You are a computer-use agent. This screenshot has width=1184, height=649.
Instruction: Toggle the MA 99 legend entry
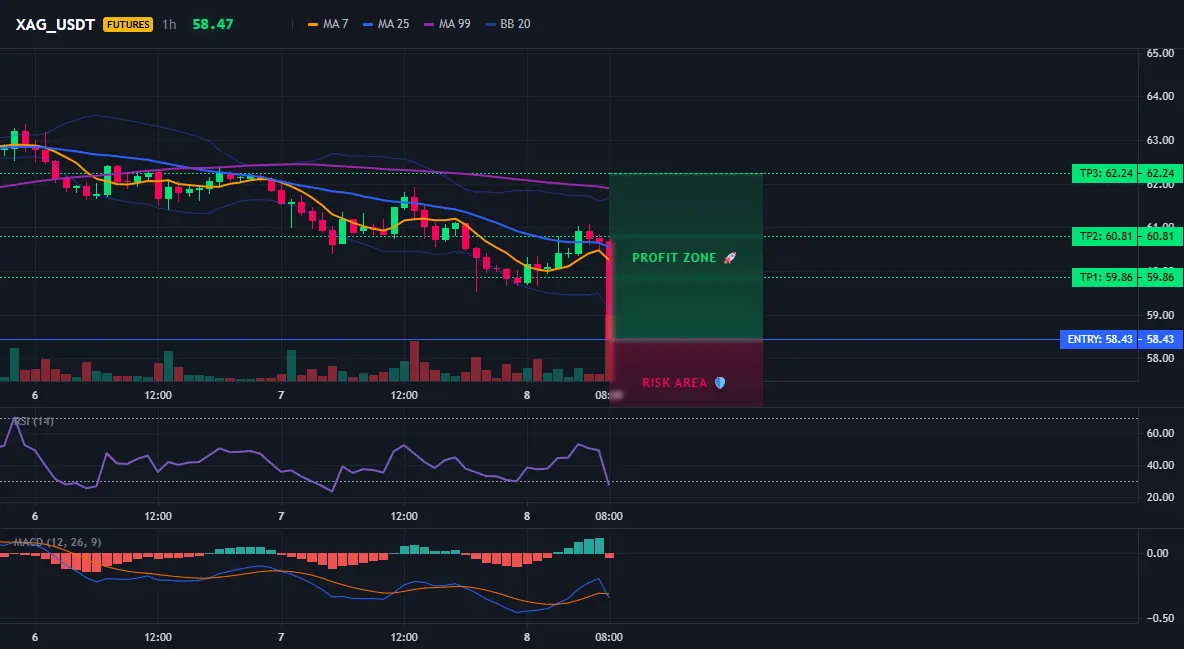tap(447, 24)
